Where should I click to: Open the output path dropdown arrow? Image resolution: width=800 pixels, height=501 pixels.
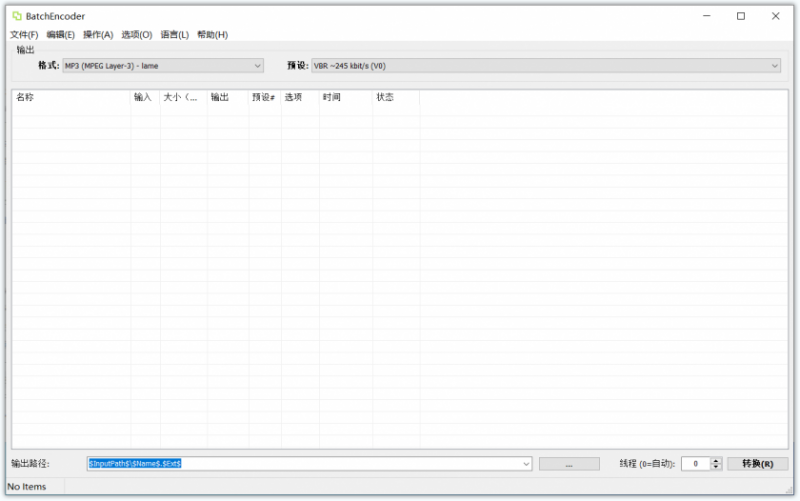tap(526, 464)
